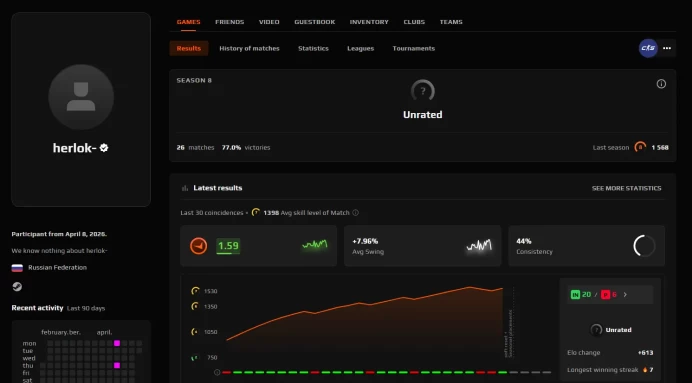
Task: Click the 1 568 last season Elo
Action: tap(660, 147)
